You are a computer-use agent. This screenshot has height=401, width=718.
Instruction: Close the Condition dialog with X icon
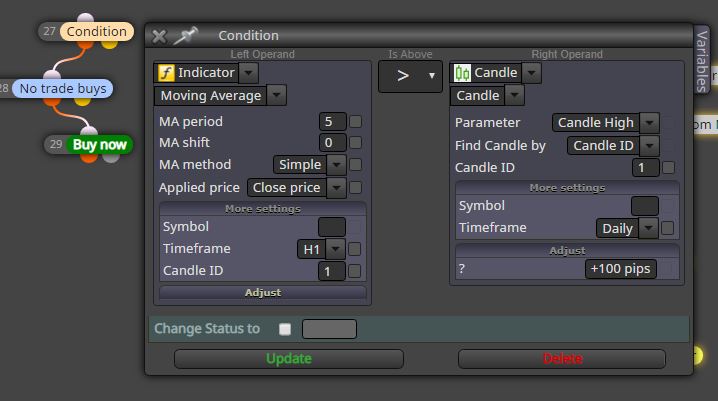[159, 36]
